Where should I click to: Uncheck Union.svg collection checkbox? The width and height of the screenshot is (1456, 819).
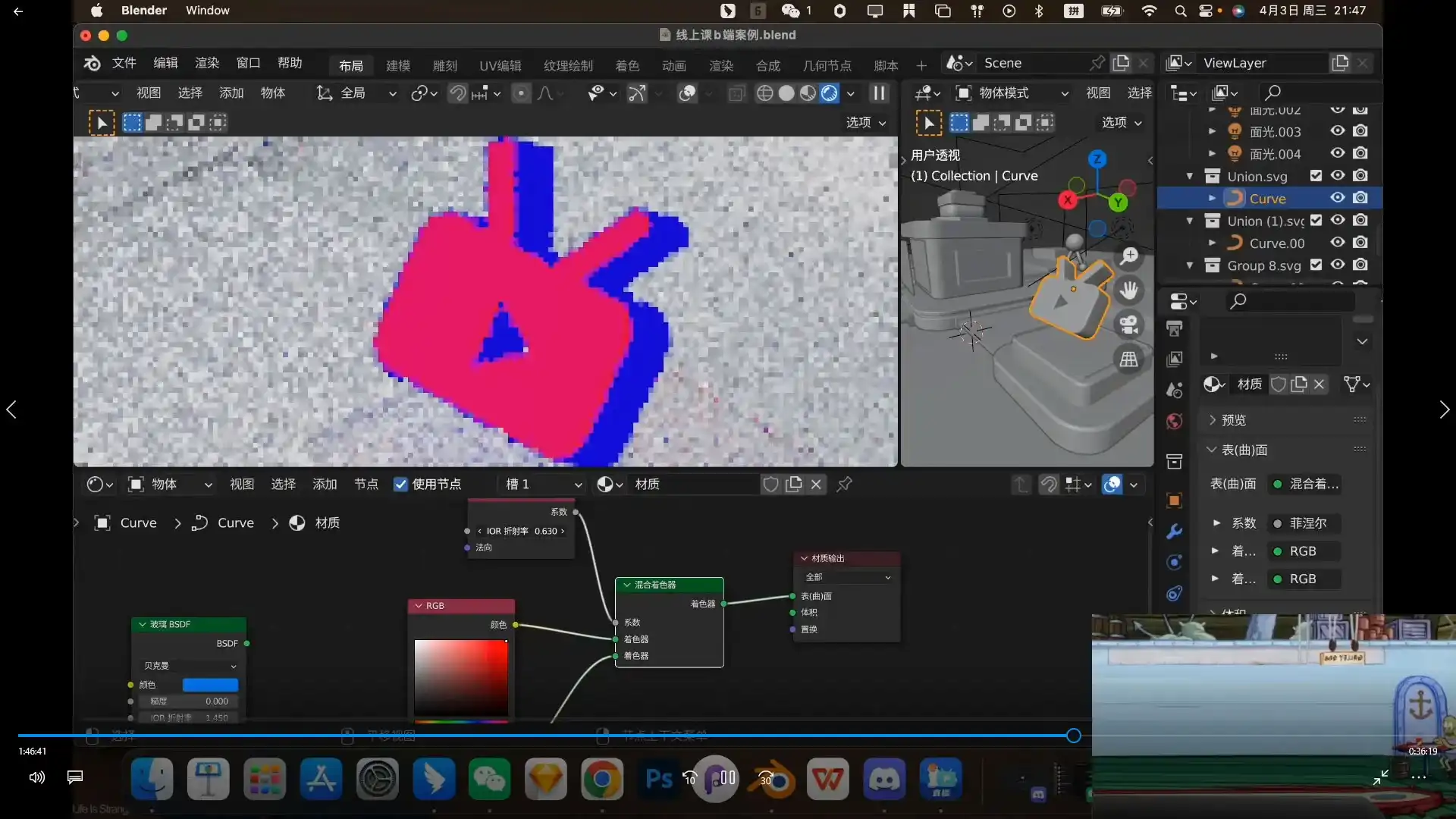tap(1316, 176)
